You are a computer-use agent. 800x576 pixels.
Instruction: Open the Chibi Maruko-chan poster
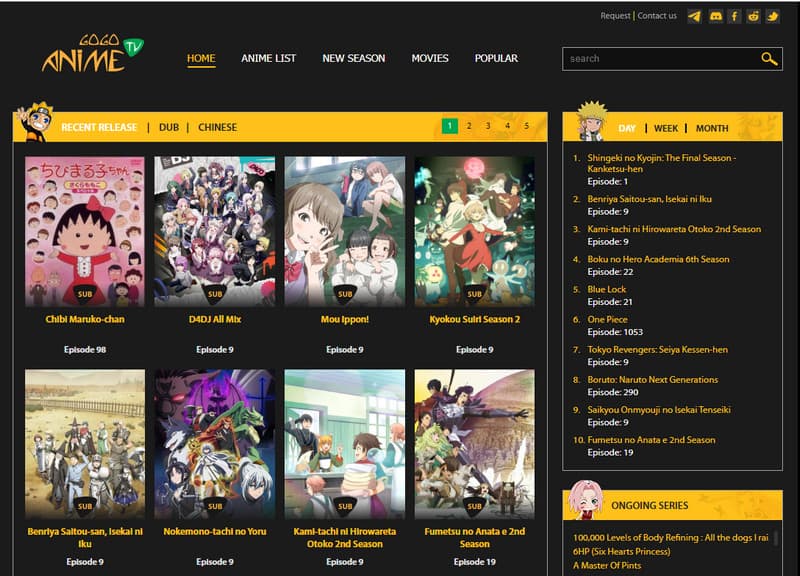(85, 232)
